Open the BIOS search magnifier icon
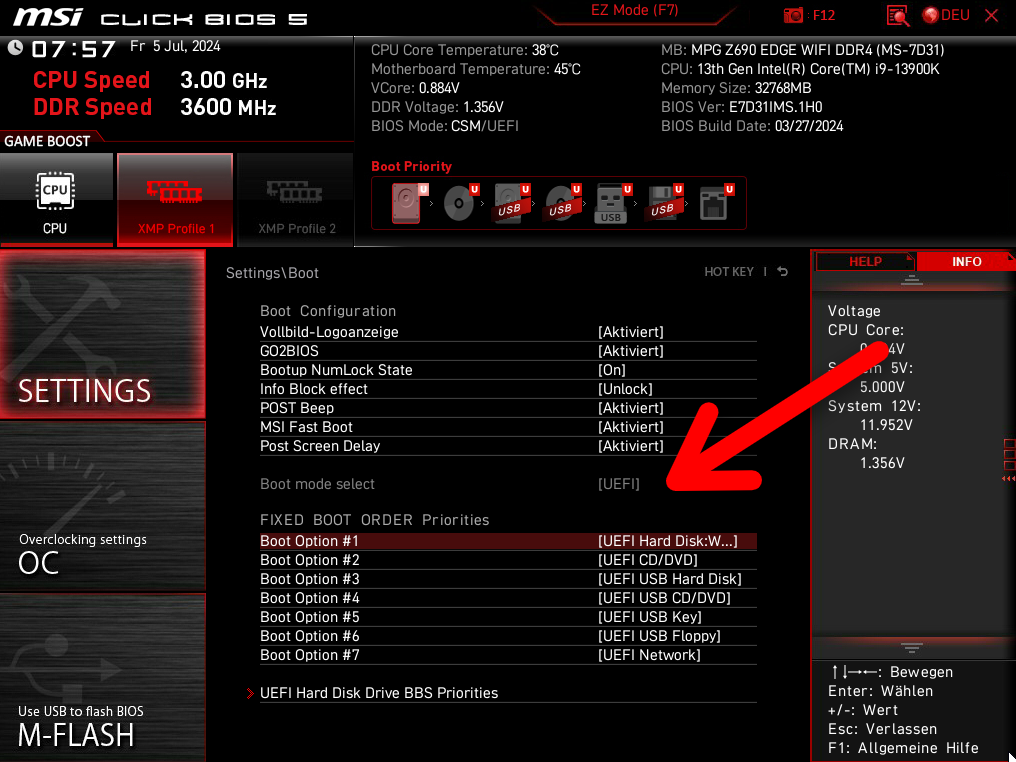This screenshot has height=762, width=1016. coord(898,16)
